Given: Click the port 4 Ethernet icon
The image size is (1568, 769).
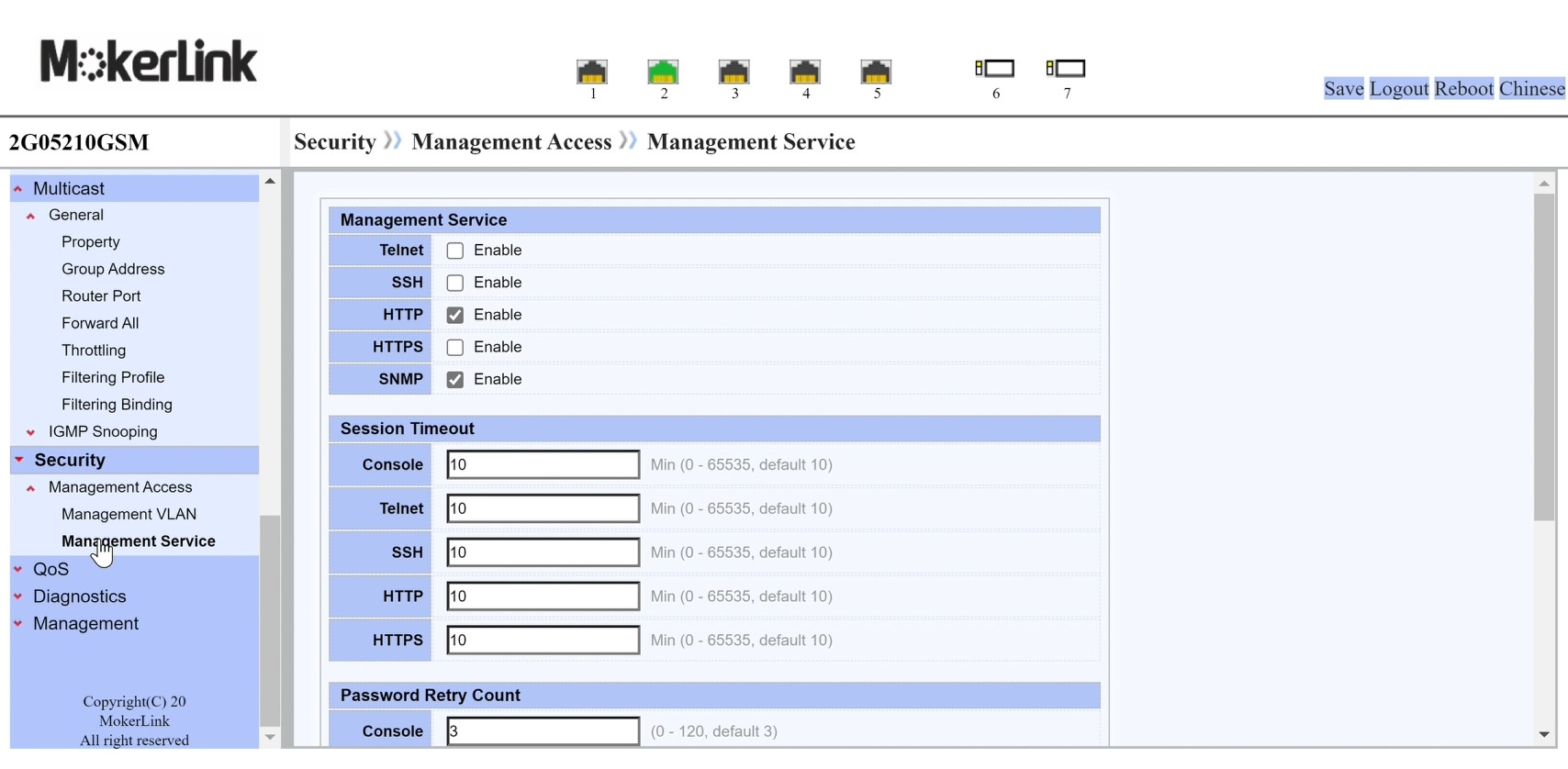Looking at the screenshot, I should (x=805, y=72).
